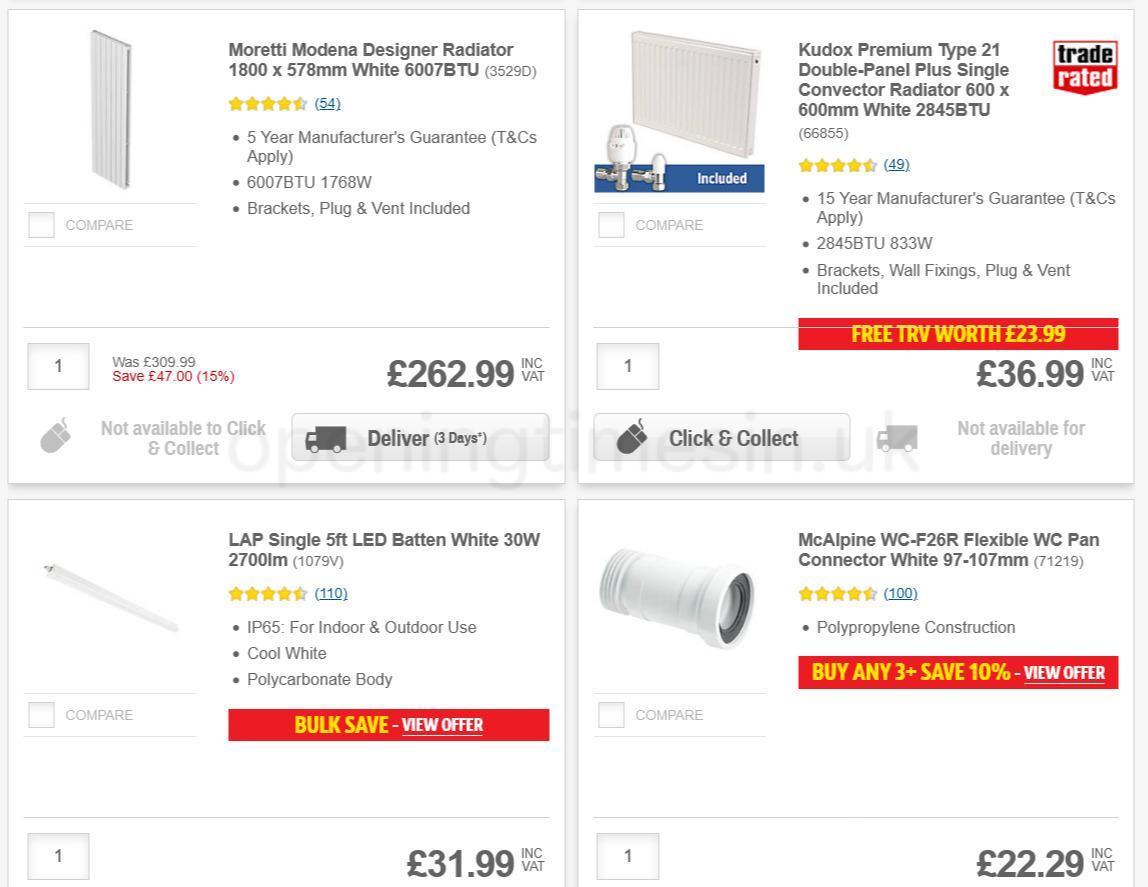Open the Kudox Premium Type 21 product title
1148x887 pixels.
coord(903,80)
